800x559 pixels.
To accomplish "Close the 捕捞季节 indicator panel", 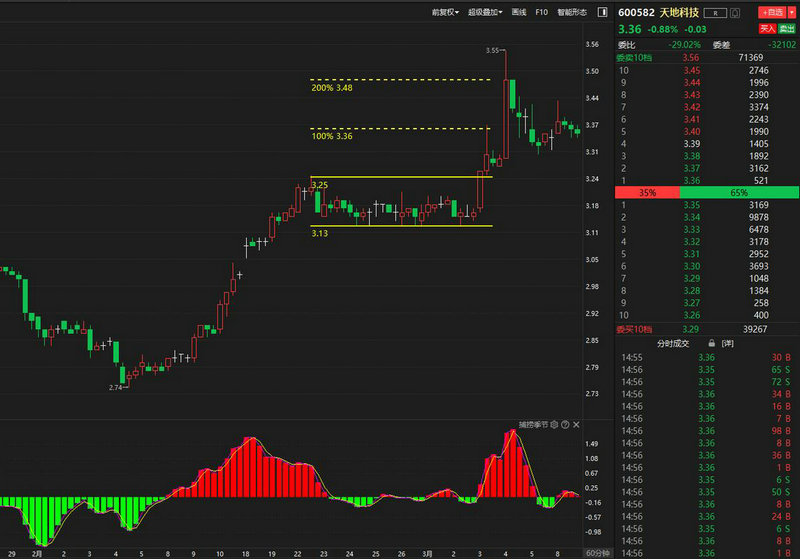I will click(x=578, y=425).
